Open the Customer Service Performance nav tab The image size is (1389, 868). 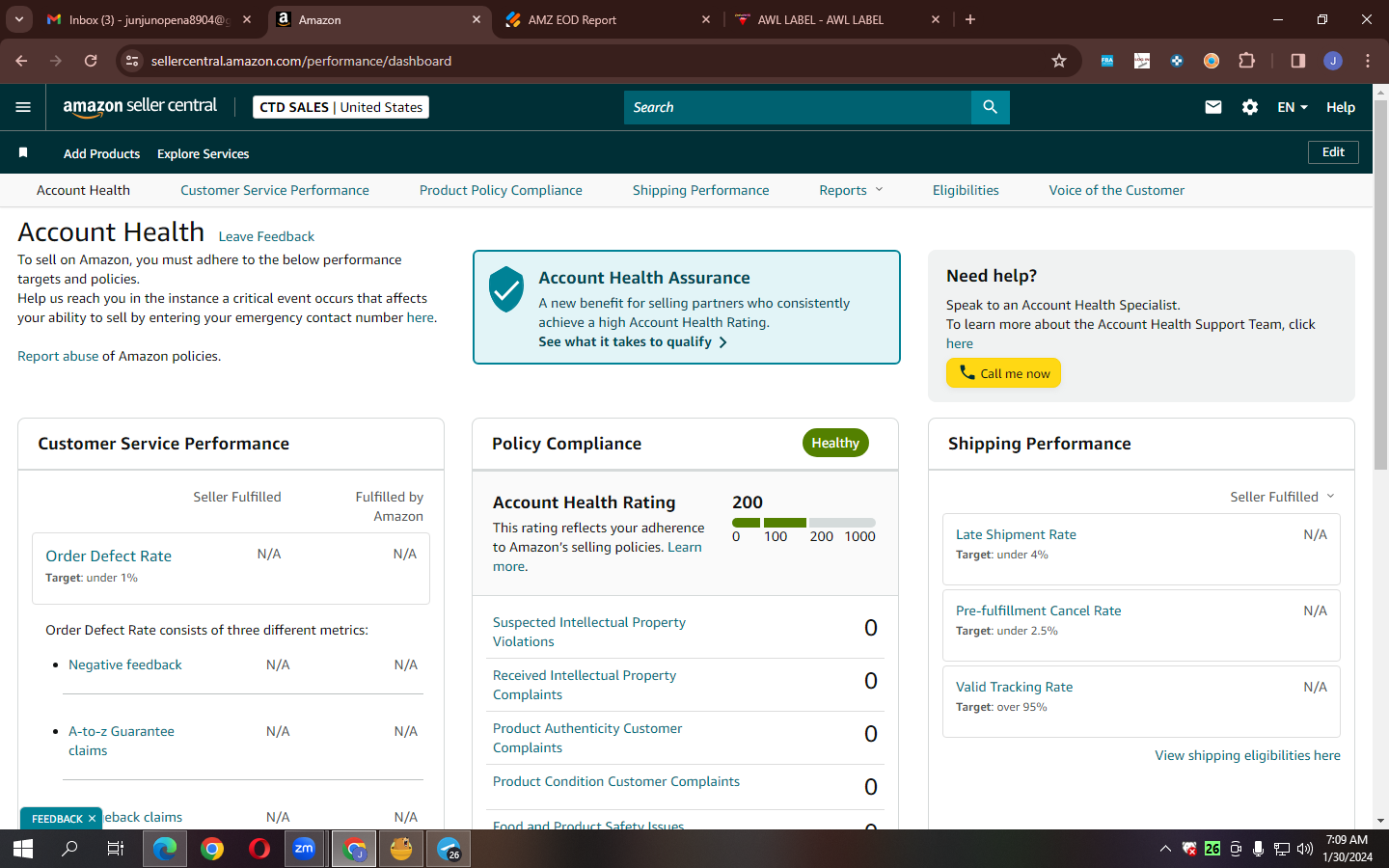tap(275, 190)
